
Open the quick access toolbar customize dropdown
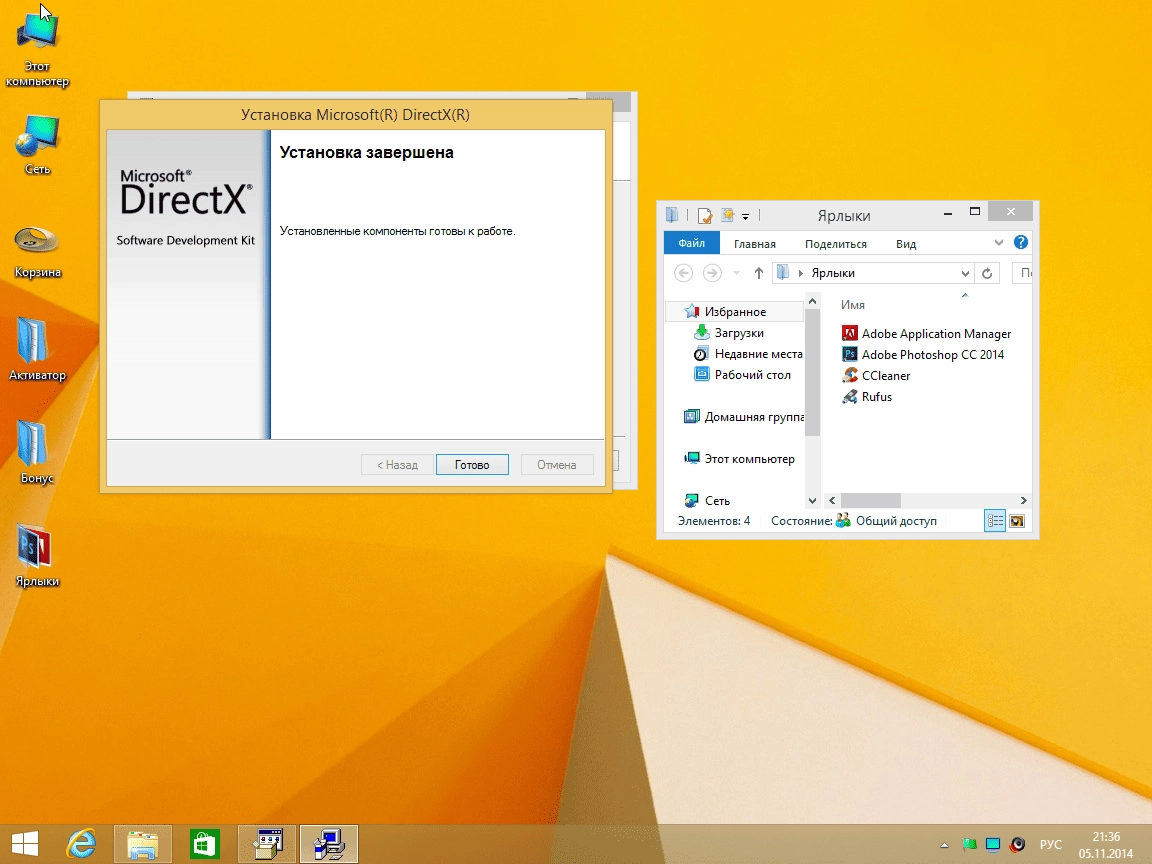pos(745,216)
